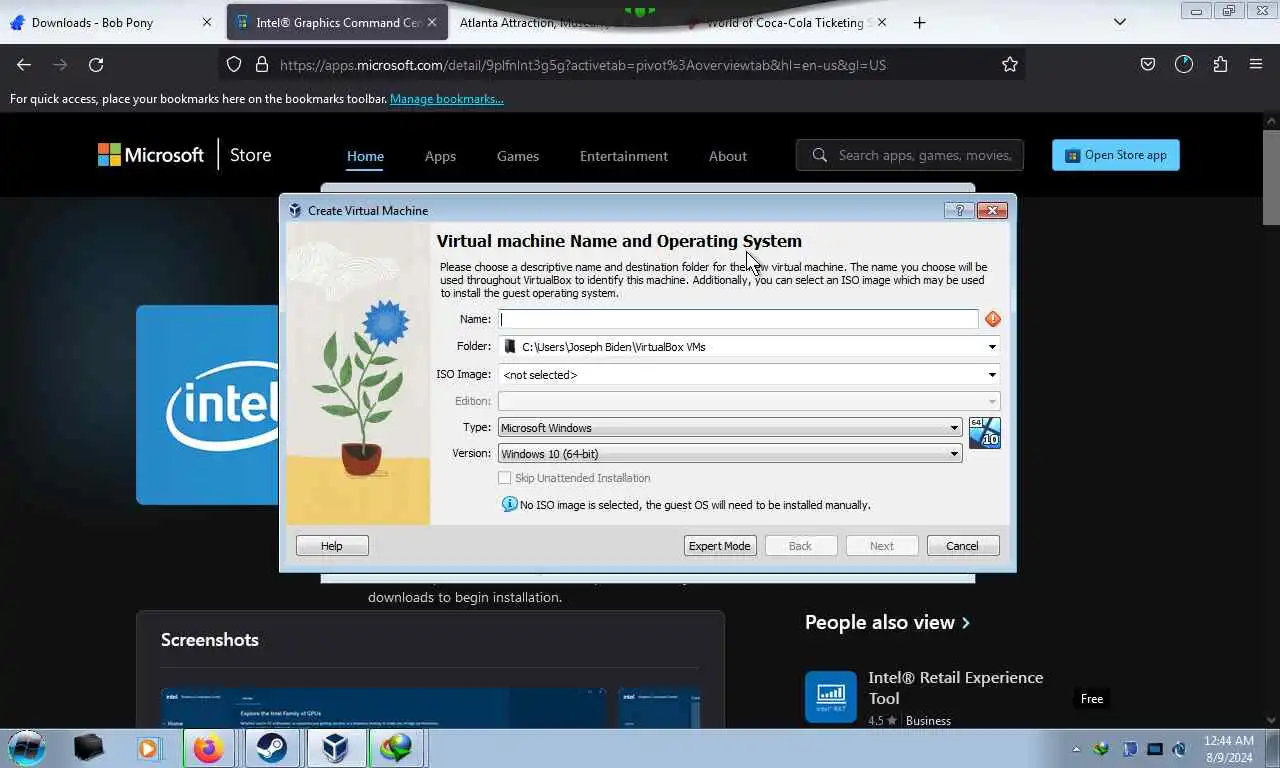
Task: Go to the Store Home tab
Action: 365,156
